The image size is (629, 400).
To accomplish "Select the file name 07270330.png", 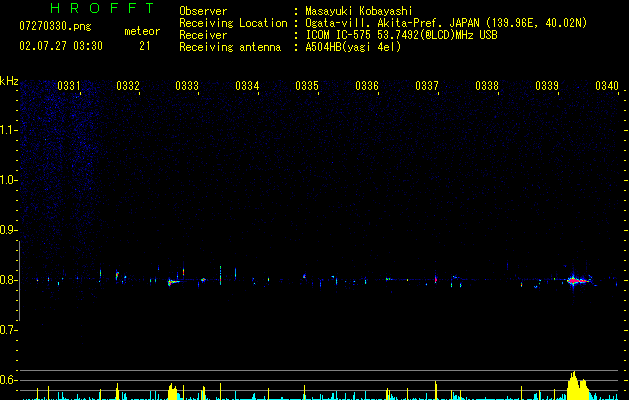I will [x=55, y=27].
